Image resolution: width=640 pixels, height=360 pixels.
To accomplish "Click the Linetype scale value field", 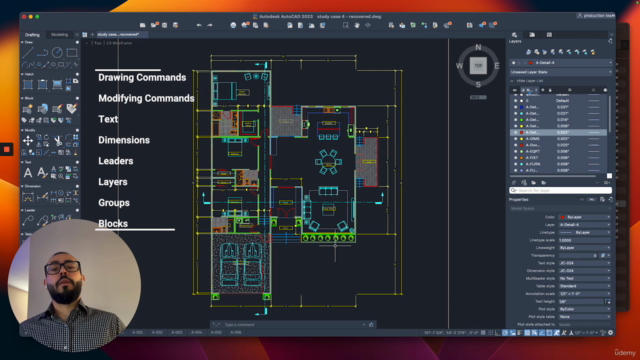I will click(585, 240).
